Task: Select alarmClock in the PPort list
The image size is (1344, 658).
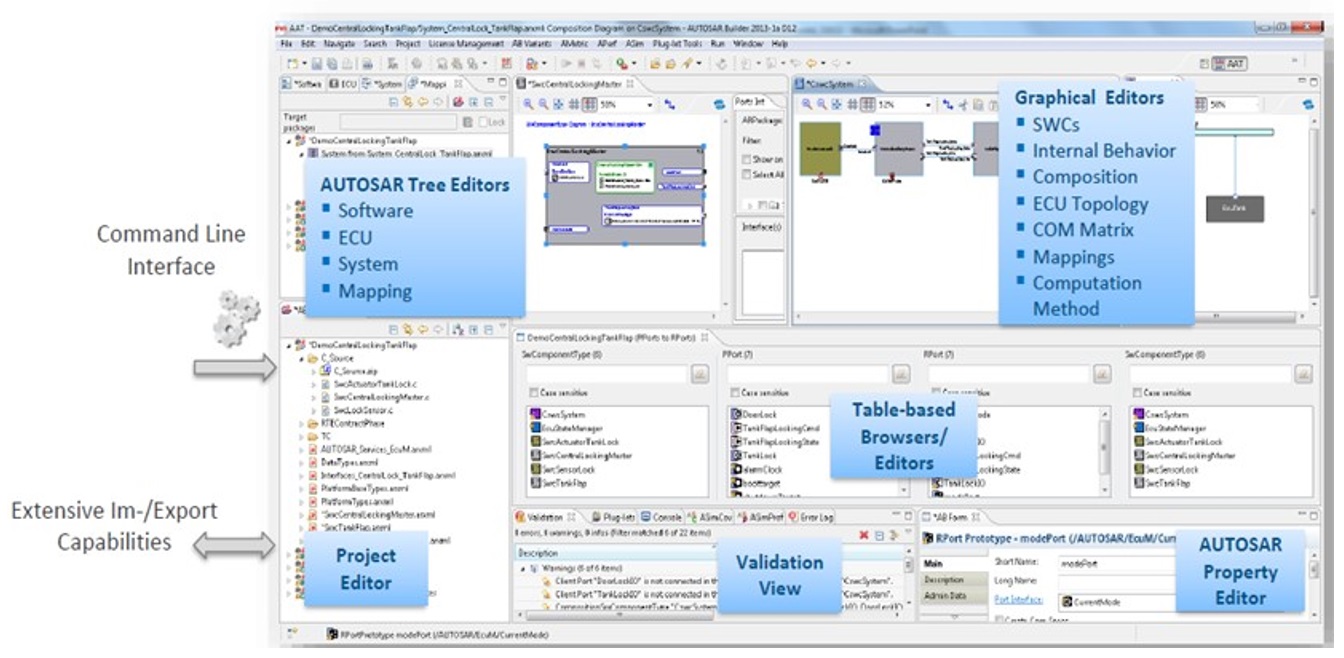Action: pos(757,469)
